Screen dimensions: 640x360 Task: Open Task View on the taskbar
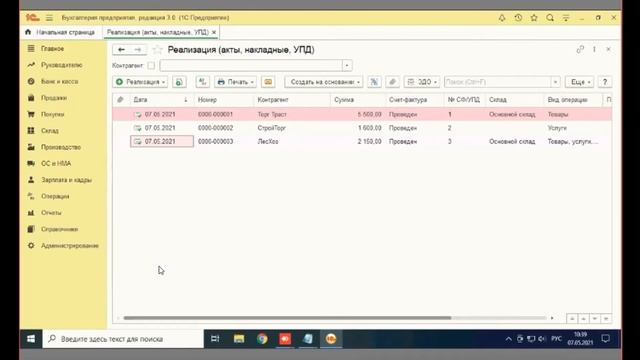pyautogui.click(x=215, y=339)
